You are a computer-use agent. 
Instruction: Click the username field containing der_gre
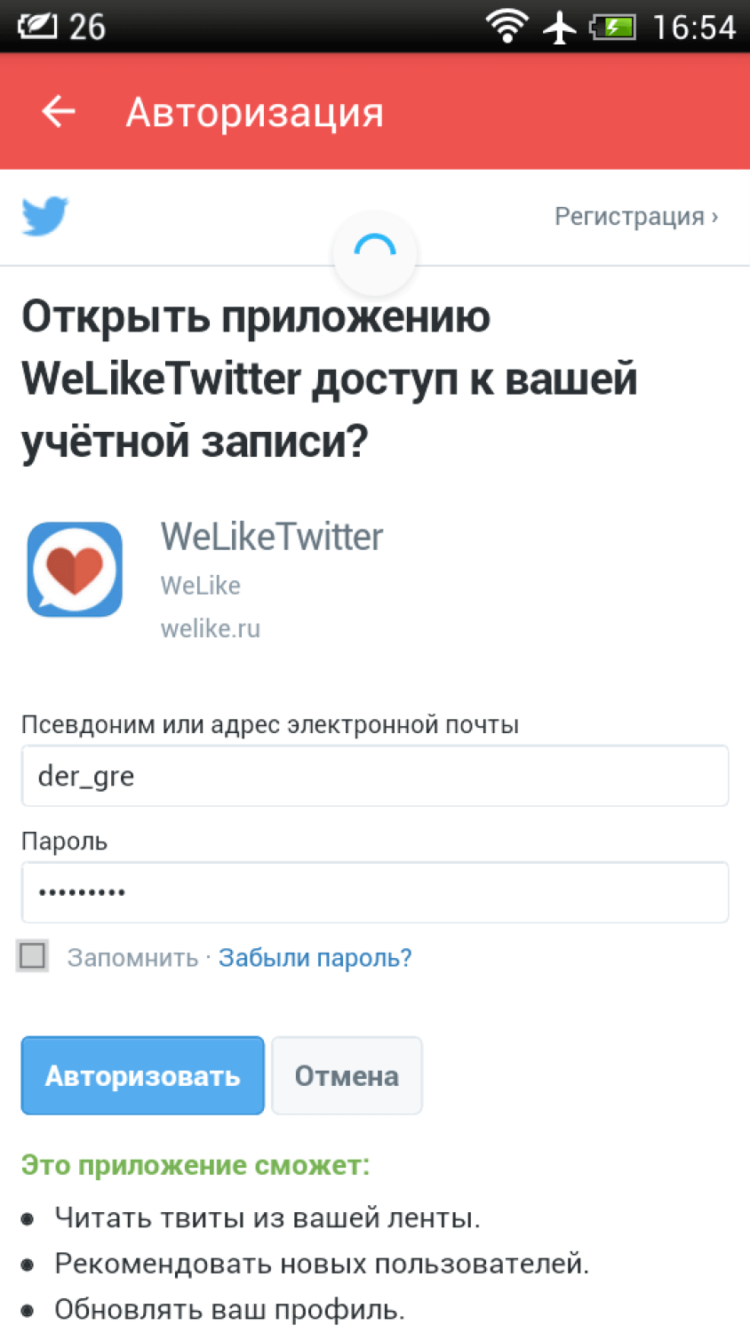375,775
